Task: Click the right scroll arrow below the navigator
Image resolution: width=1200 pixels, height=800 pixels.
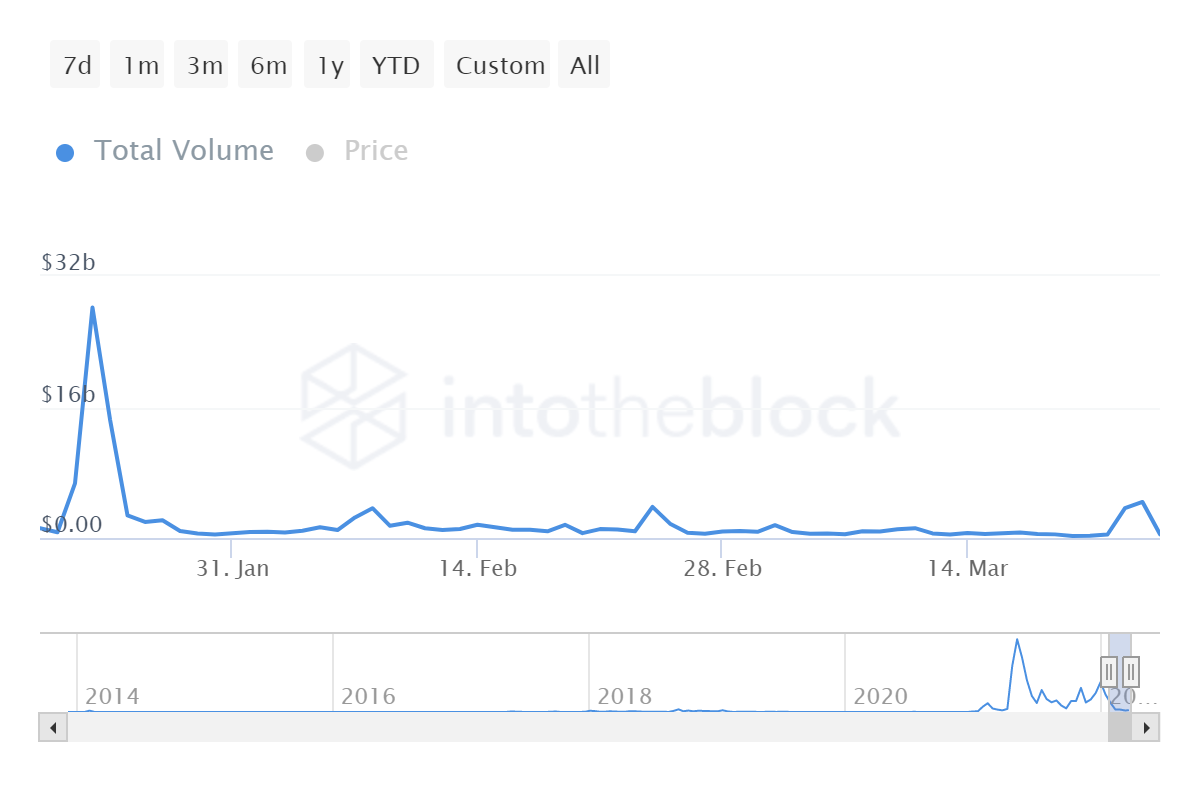Action: point(1147,727)
